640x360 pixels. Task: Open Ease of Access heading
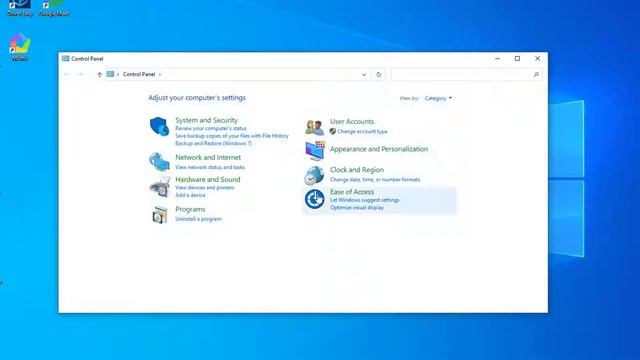point(352,192)
